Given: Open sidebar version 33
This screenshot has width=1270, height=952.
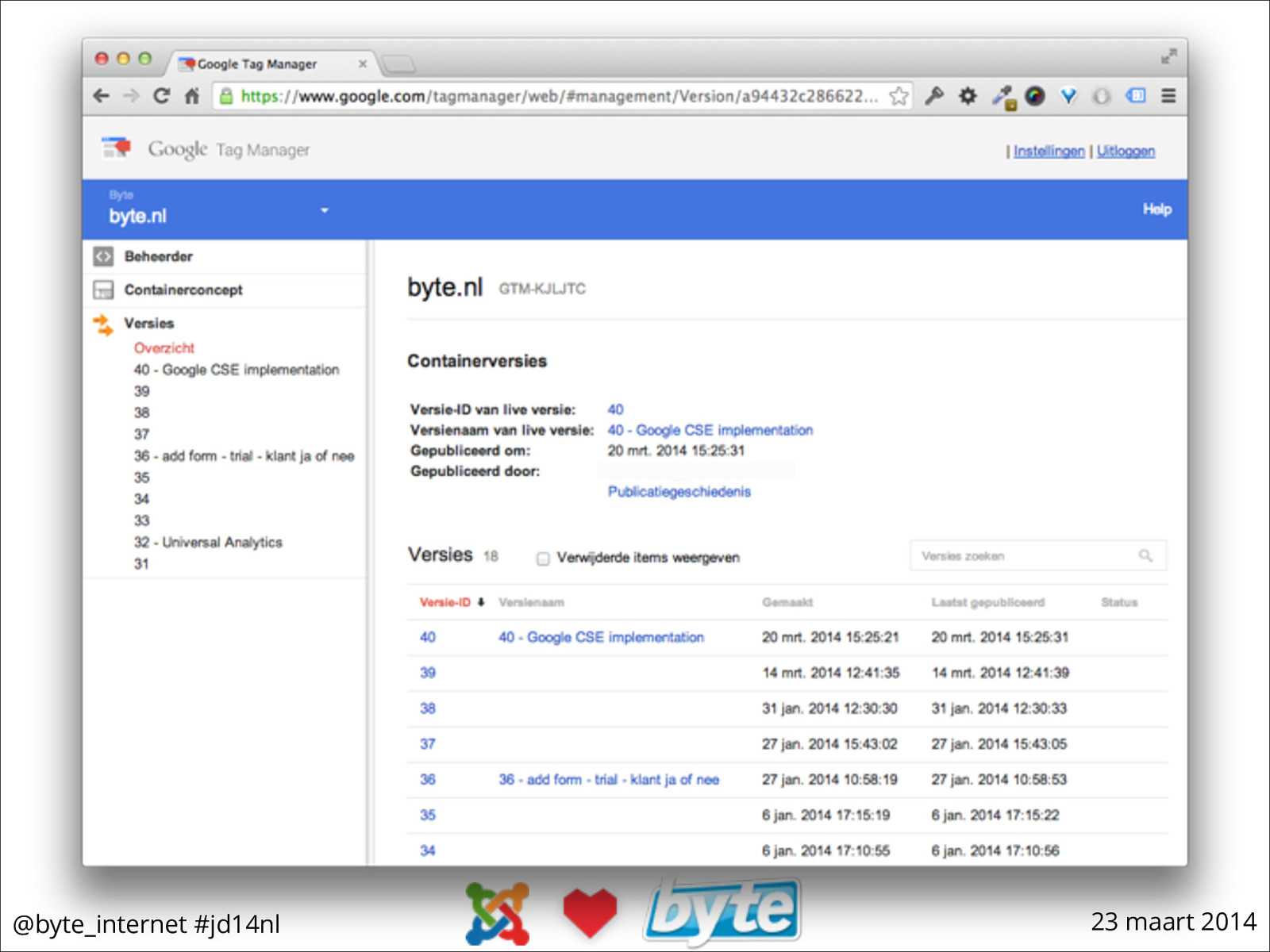Looking at the screenshot, I should (141, 520).
